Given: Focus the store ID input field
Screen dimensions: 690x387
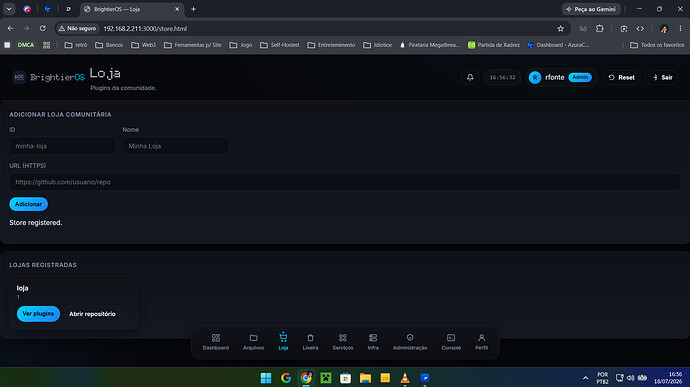Looking at the screenshot, I should [x=62, y=146].
